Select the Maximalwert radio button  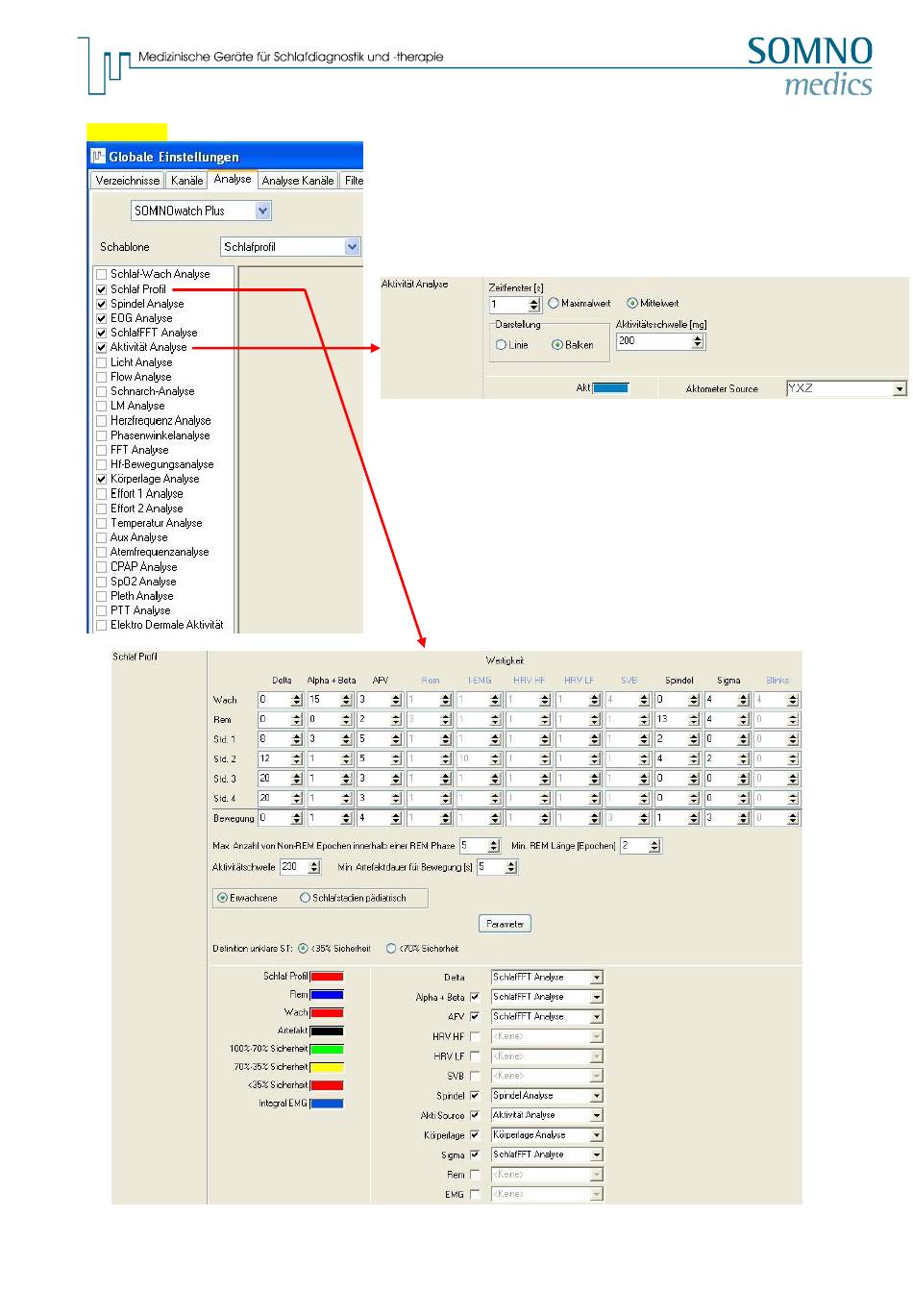554,303
